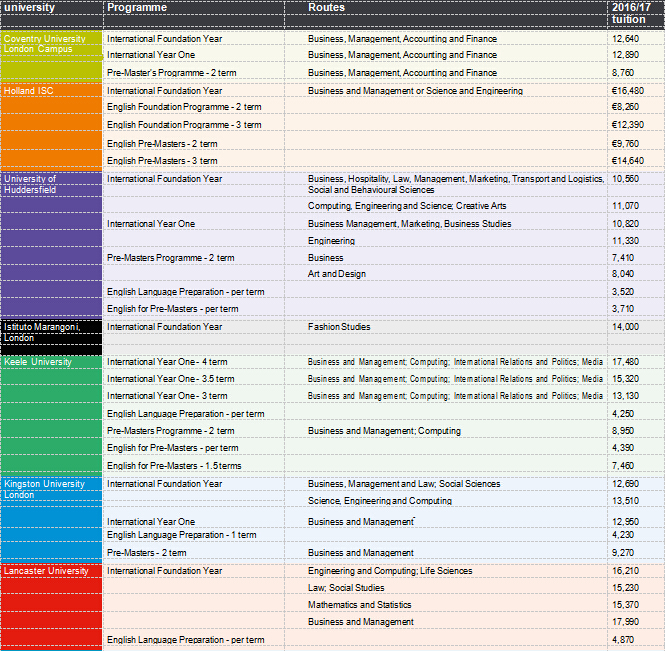
Task: Click the tuition value 17,480
Action: click(625, 362)
